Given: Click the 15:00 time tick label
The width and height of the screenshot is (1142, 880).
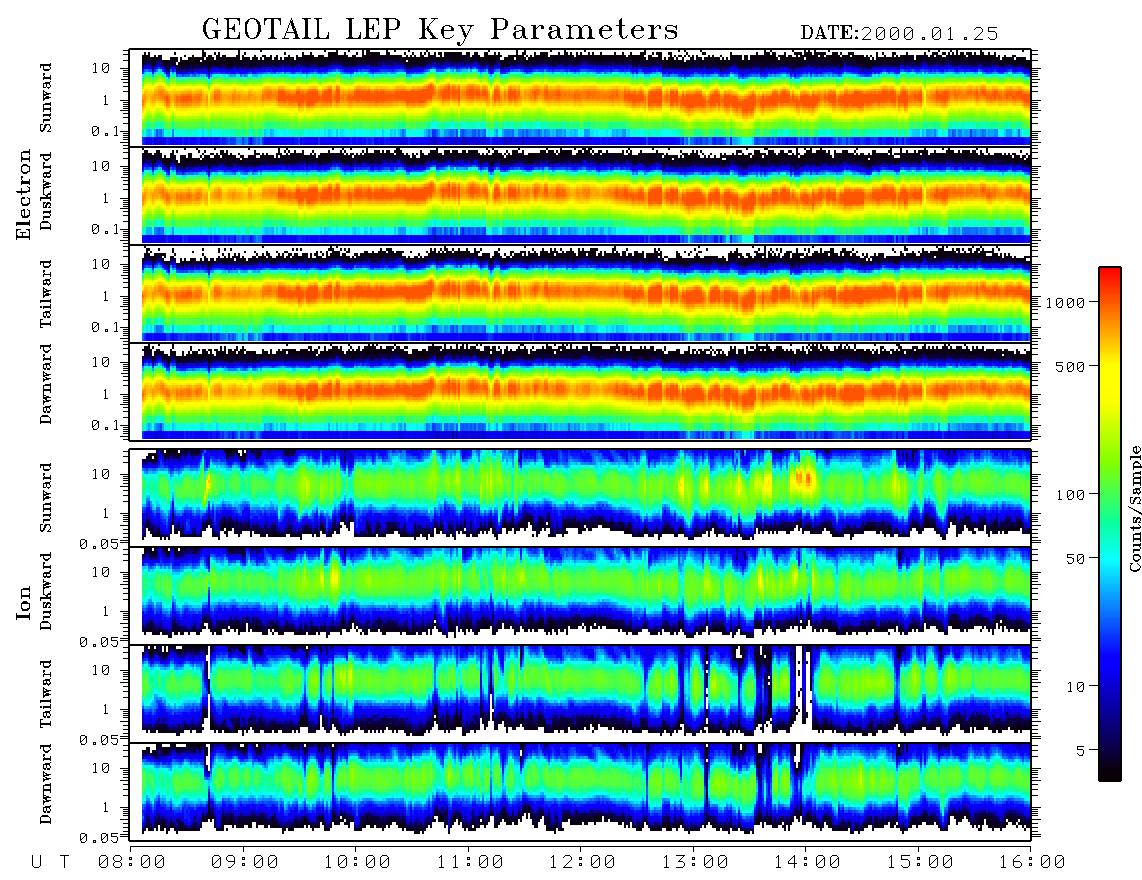Looking at the screenshot, I should click(x=920, y=863).
